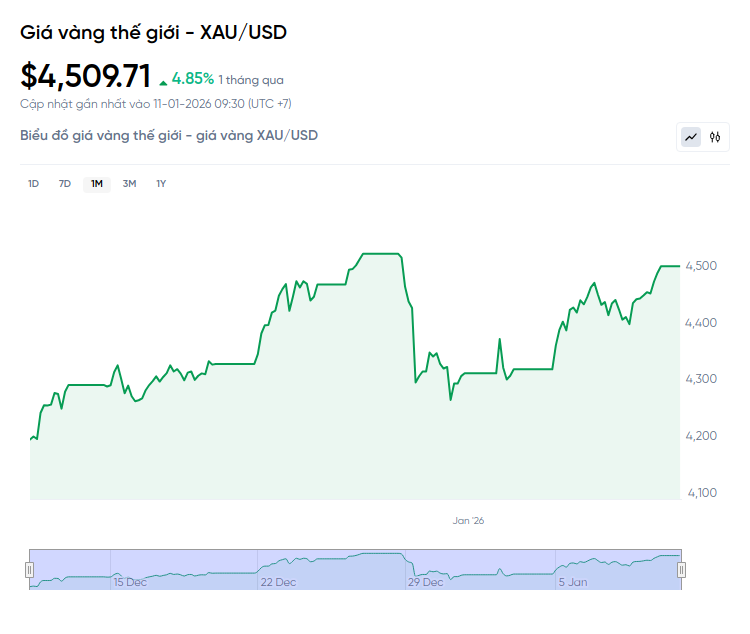
Task: Click the green price-up triangle indicator
Action: pyautogui.click(x=163, y=80)
